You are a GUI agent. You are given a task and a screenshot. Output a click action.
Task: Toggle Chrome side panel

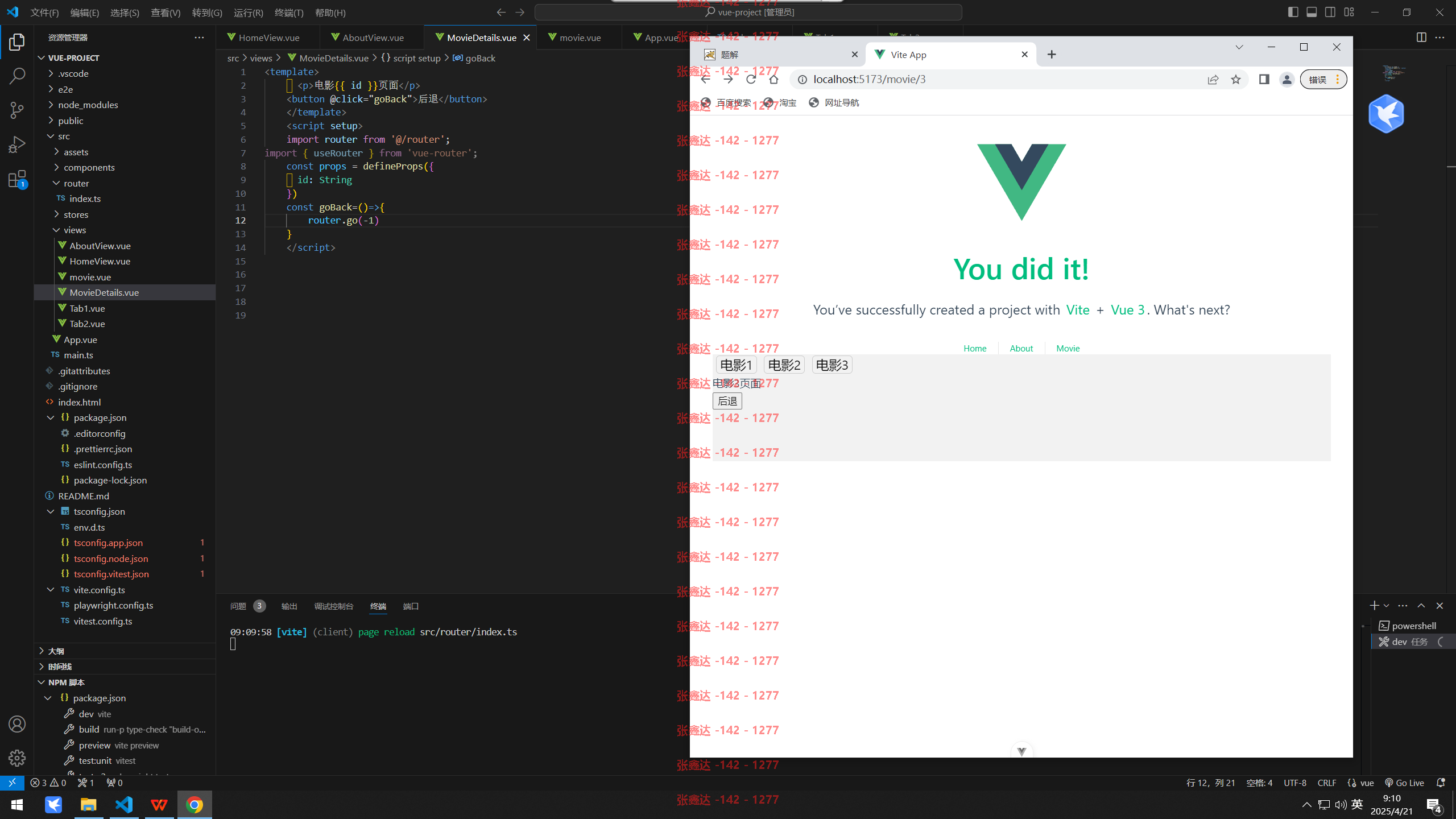[1264, 80]
